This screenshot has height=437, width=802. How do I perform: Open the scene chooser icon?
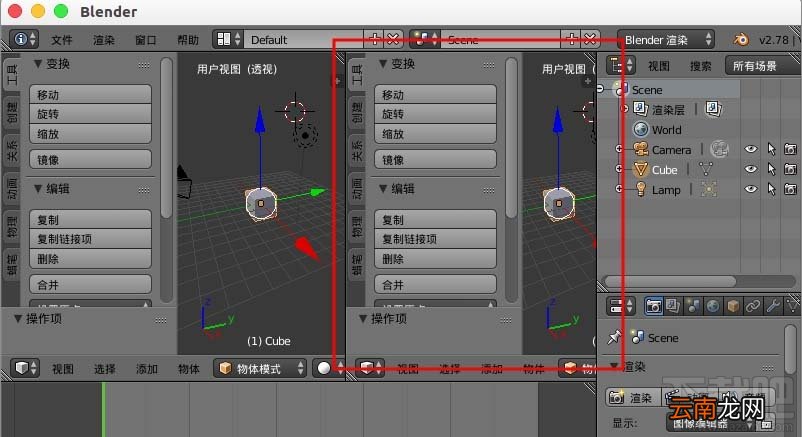pos(425,39)
